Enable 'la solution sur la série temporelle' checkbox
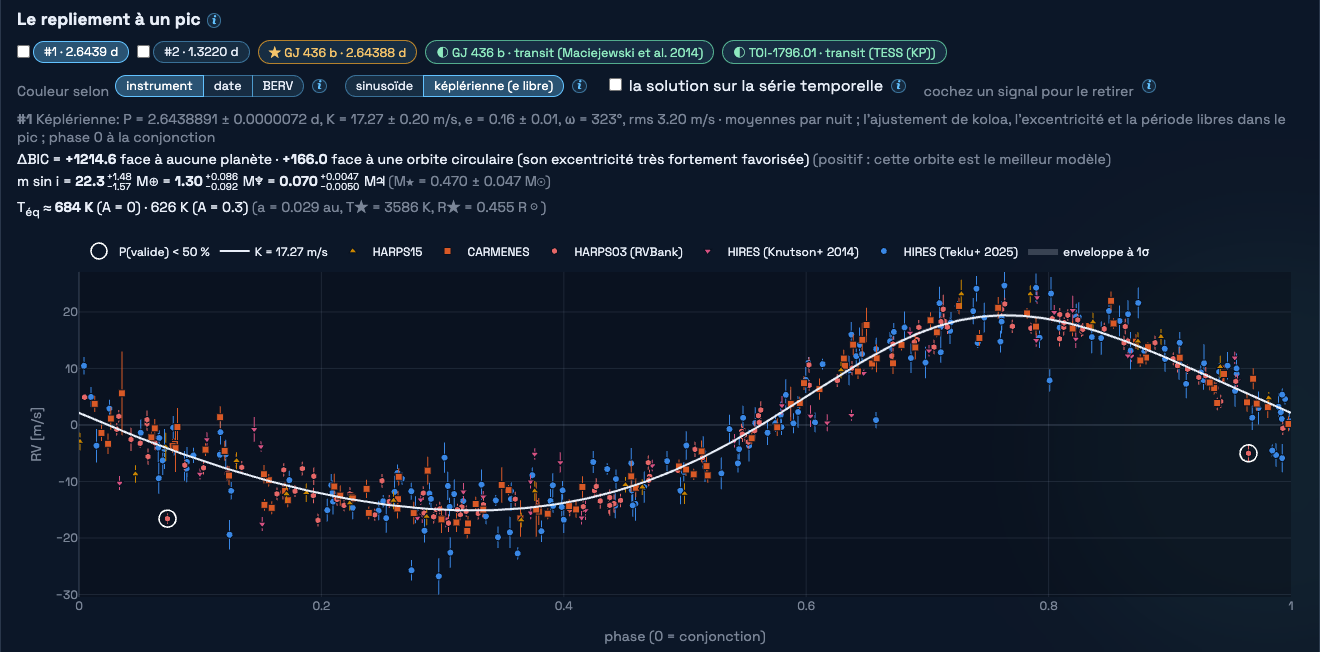1320x652 pixels. (616, 86)
